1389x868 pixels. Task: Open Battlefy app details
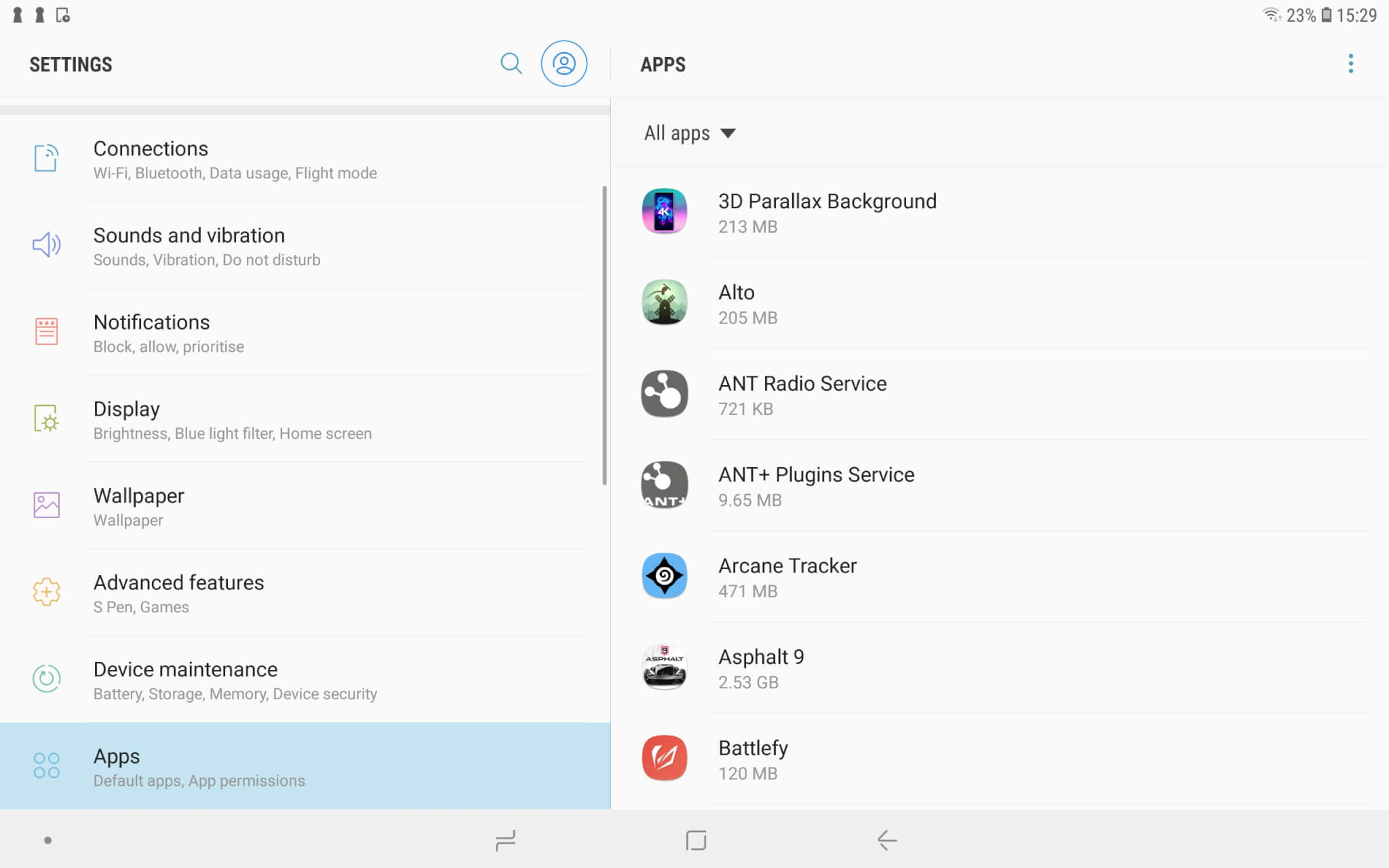753,758
